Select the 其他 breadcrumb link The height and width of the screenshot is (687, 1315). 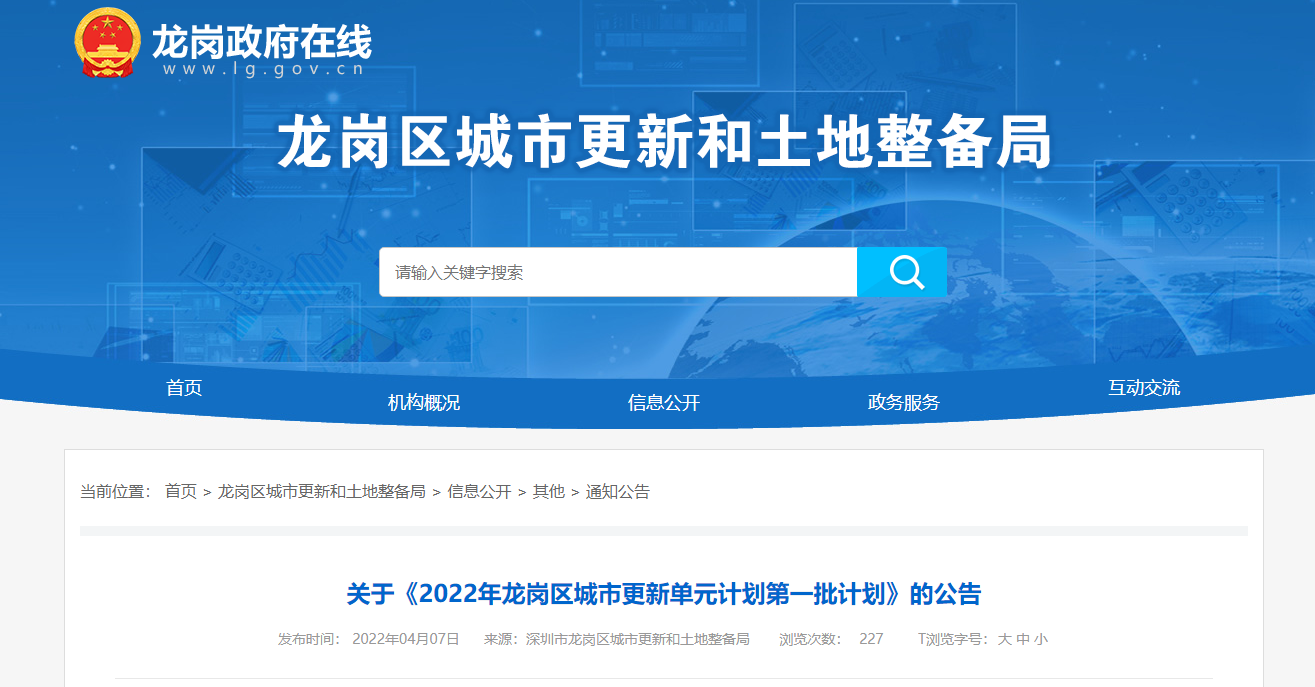(548, 492)
